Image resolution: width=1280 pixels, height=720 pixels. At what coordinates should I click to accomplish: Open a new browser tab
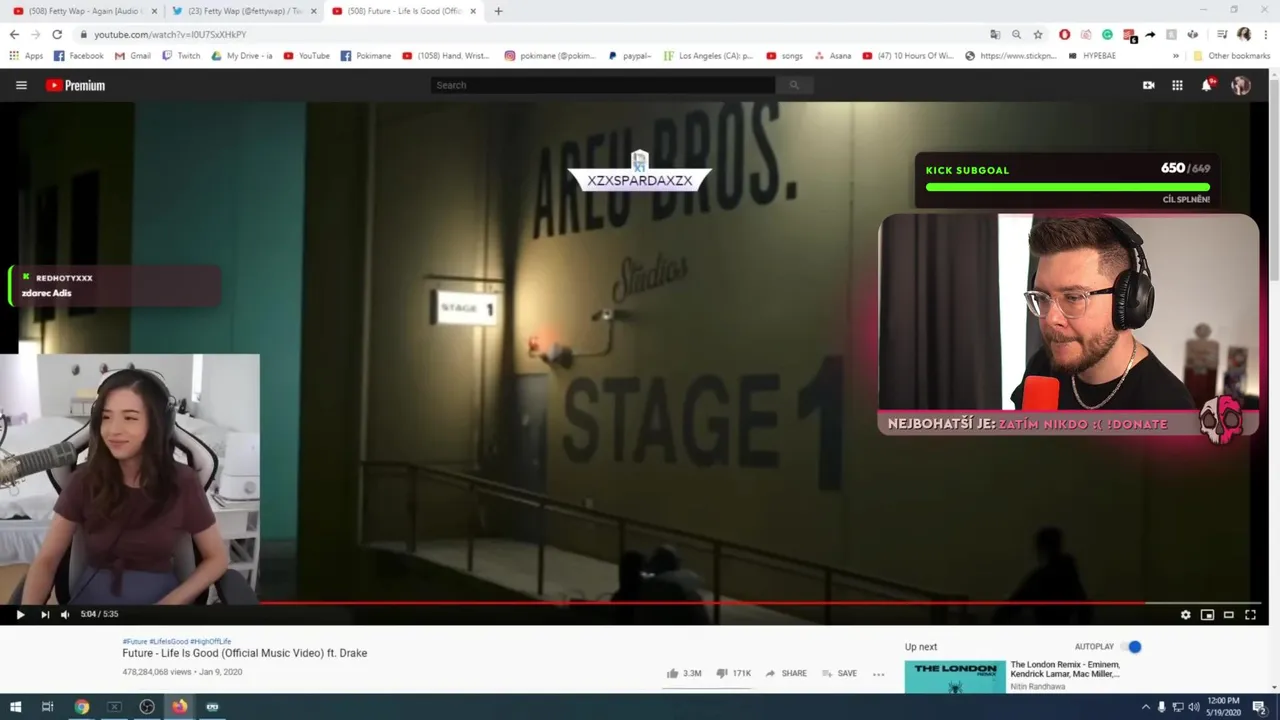tap(498, 11)
